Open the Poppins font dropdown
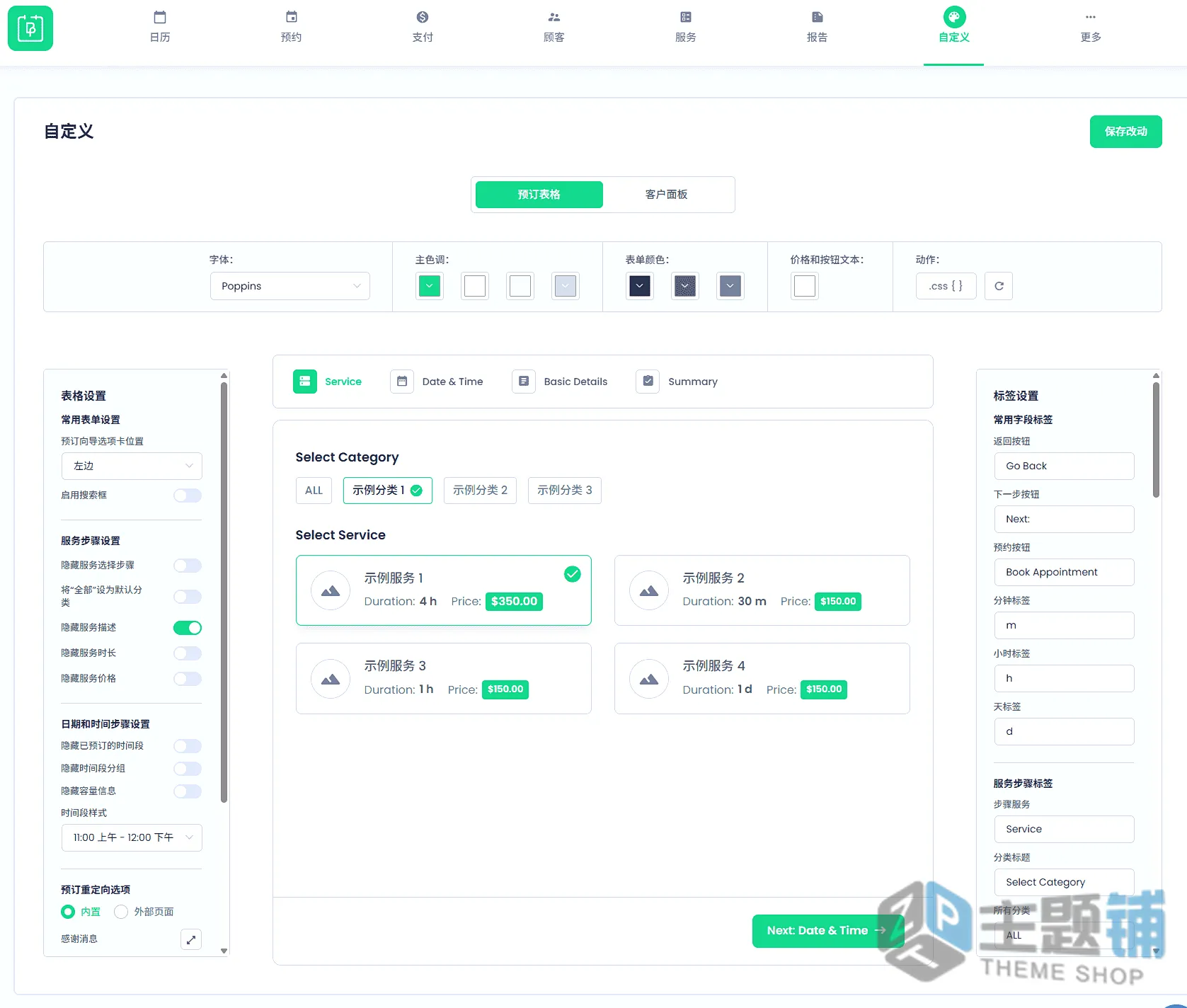The image size is (1187, 1008). click(x=290, y=286)
